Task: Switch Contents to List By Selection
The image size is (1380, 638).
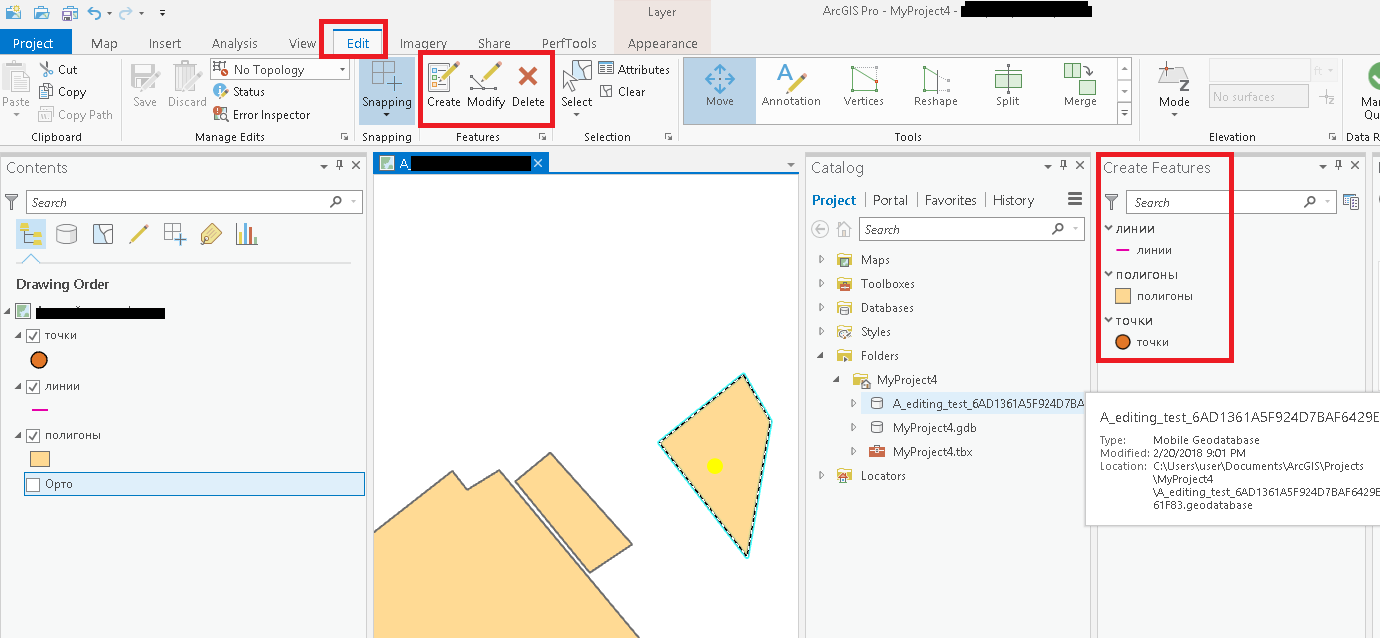Action: click(x=103, y=234)
